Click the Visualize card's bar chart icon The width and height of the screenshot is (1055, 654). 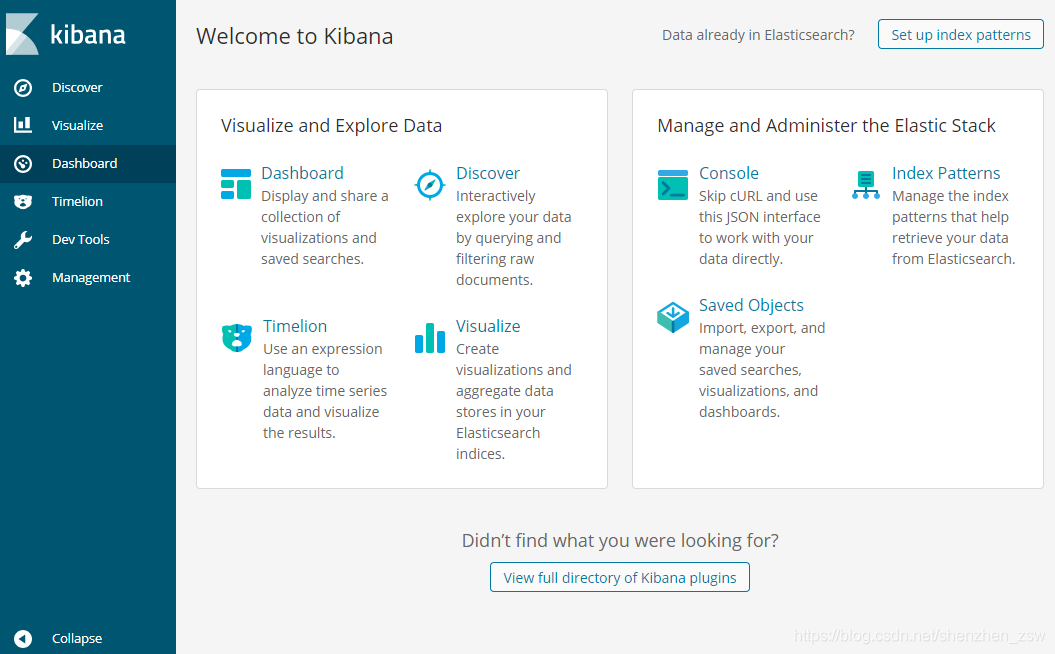(430, 338)
